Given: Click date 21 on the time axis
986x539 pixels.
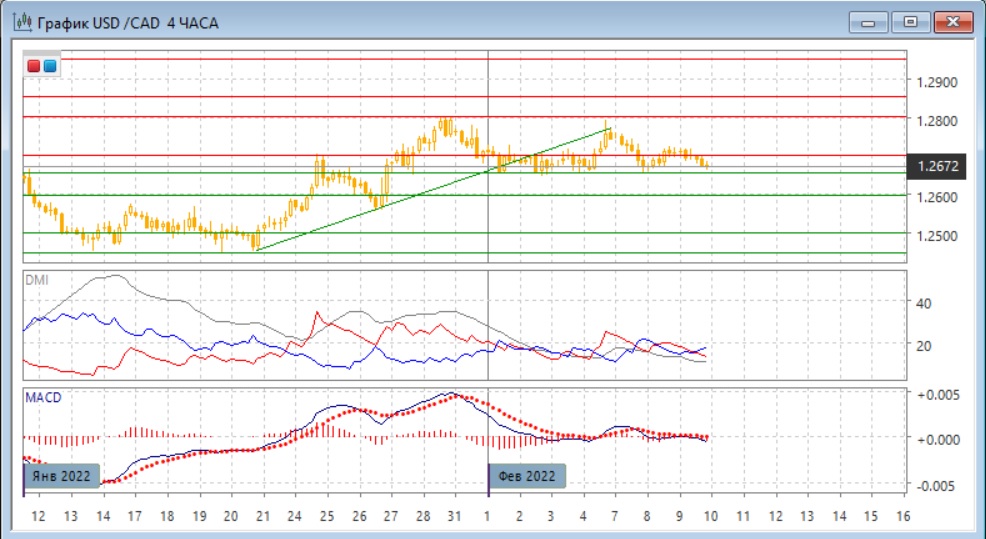Looking at the screenshot, I should (x=262, y=516).
